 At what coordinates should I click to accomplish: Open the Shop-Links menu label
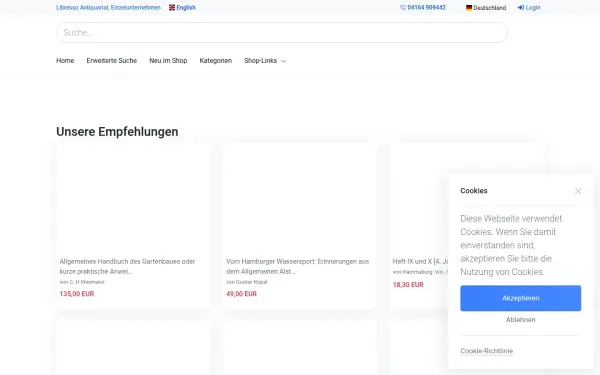(261, 60)
